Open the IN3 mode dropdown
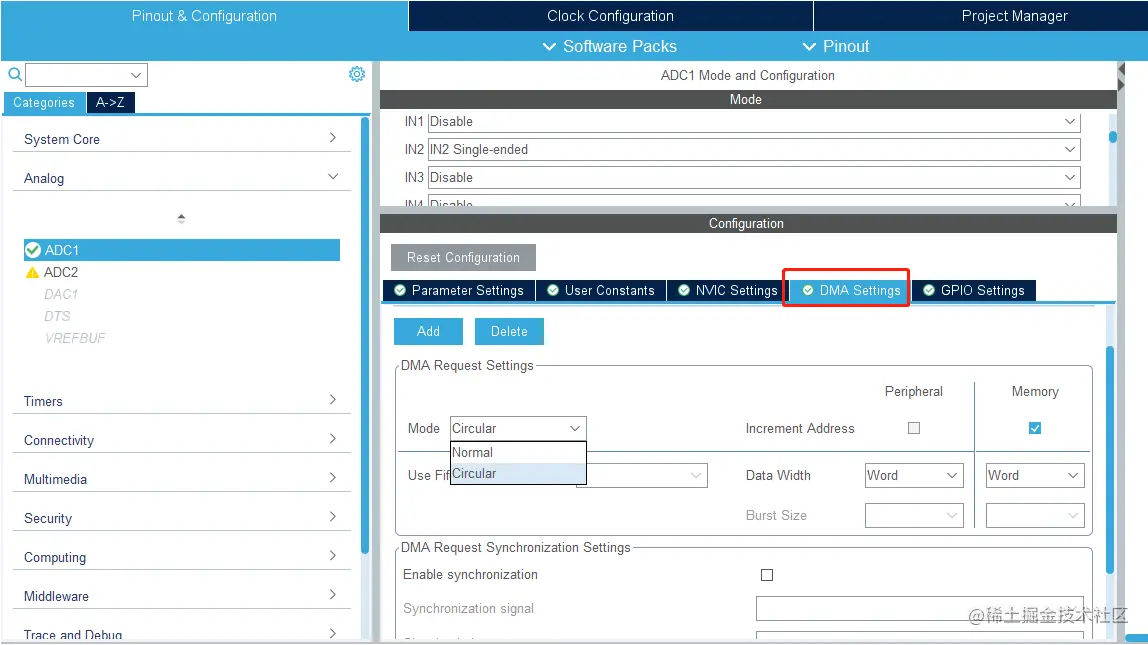The width and height of the screenshot is (1148, 645). coord(754,177)
